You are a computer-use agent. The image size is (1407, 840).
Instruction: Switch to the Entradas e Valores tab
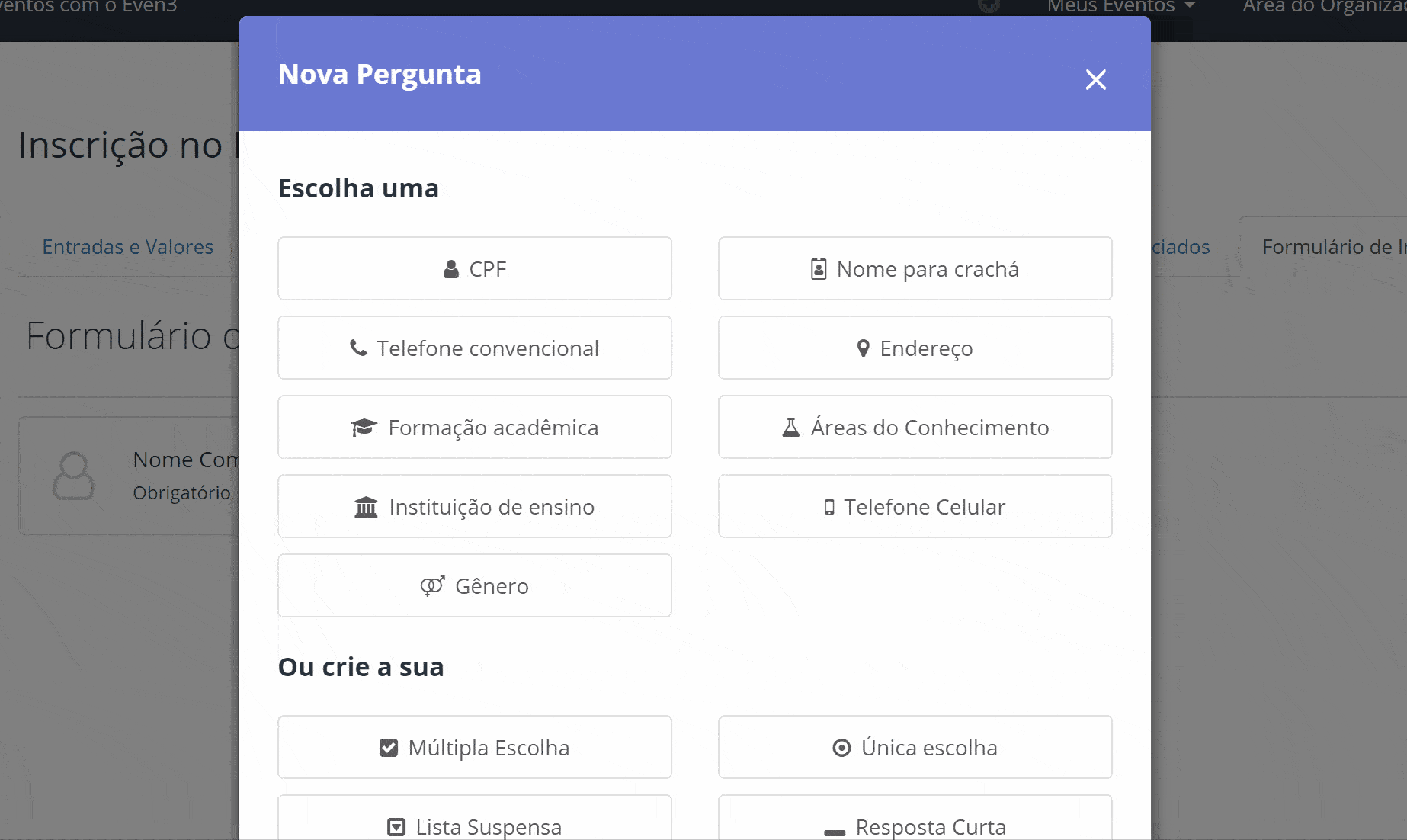coord(127,246)
